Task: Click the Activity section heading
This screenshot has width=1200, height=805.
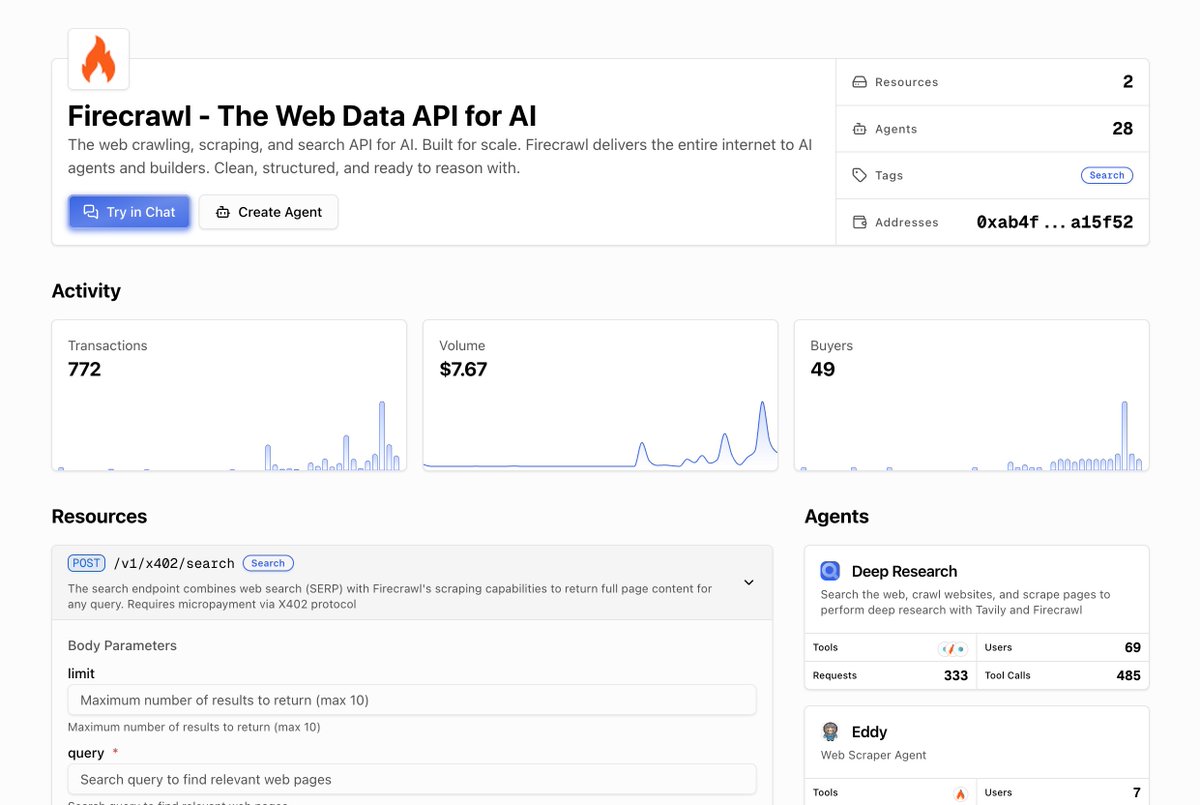Action: point(86,291)
